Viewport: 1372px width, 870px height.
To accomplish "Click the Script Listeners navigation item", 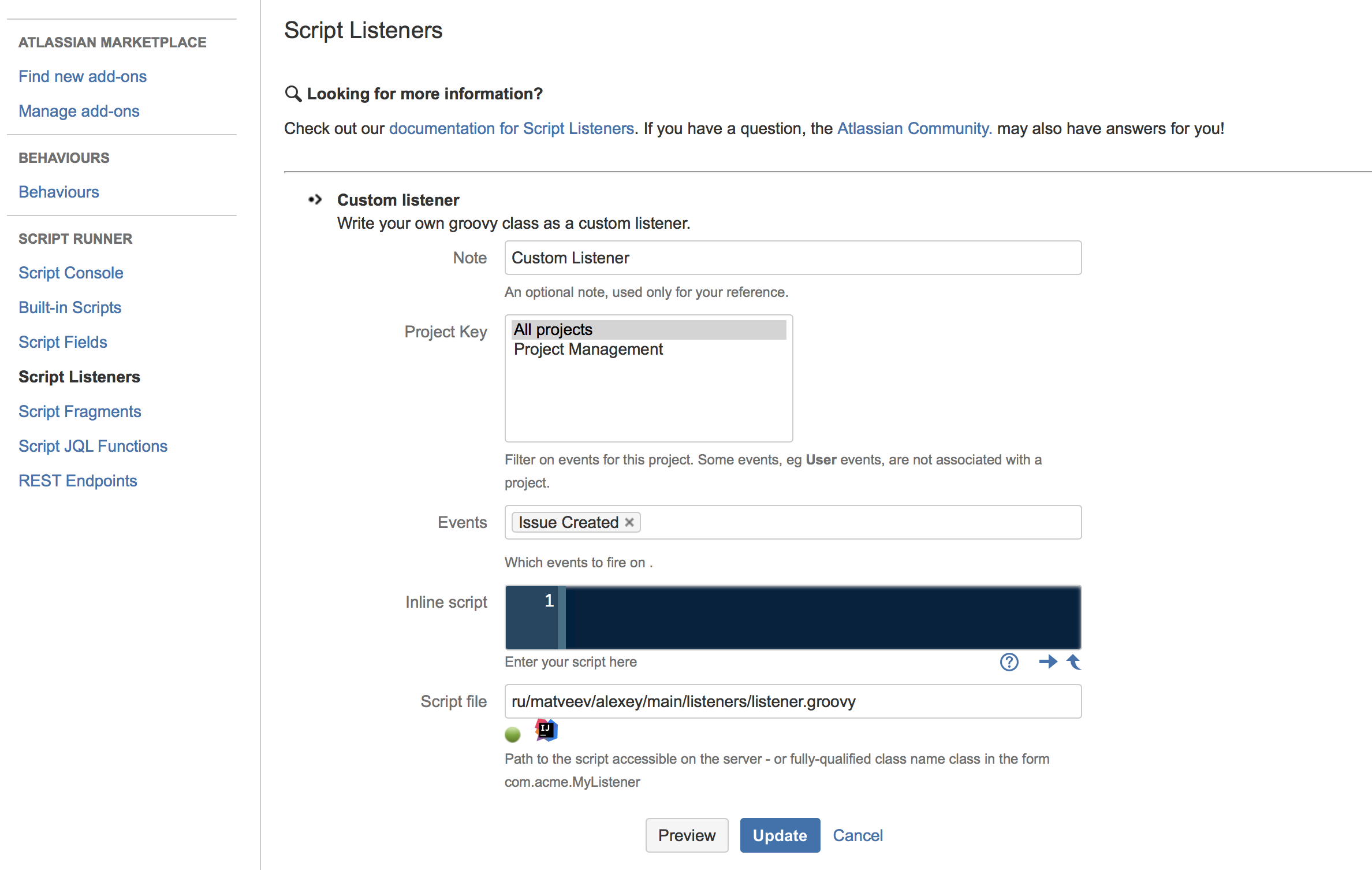I will coord(79,376).
